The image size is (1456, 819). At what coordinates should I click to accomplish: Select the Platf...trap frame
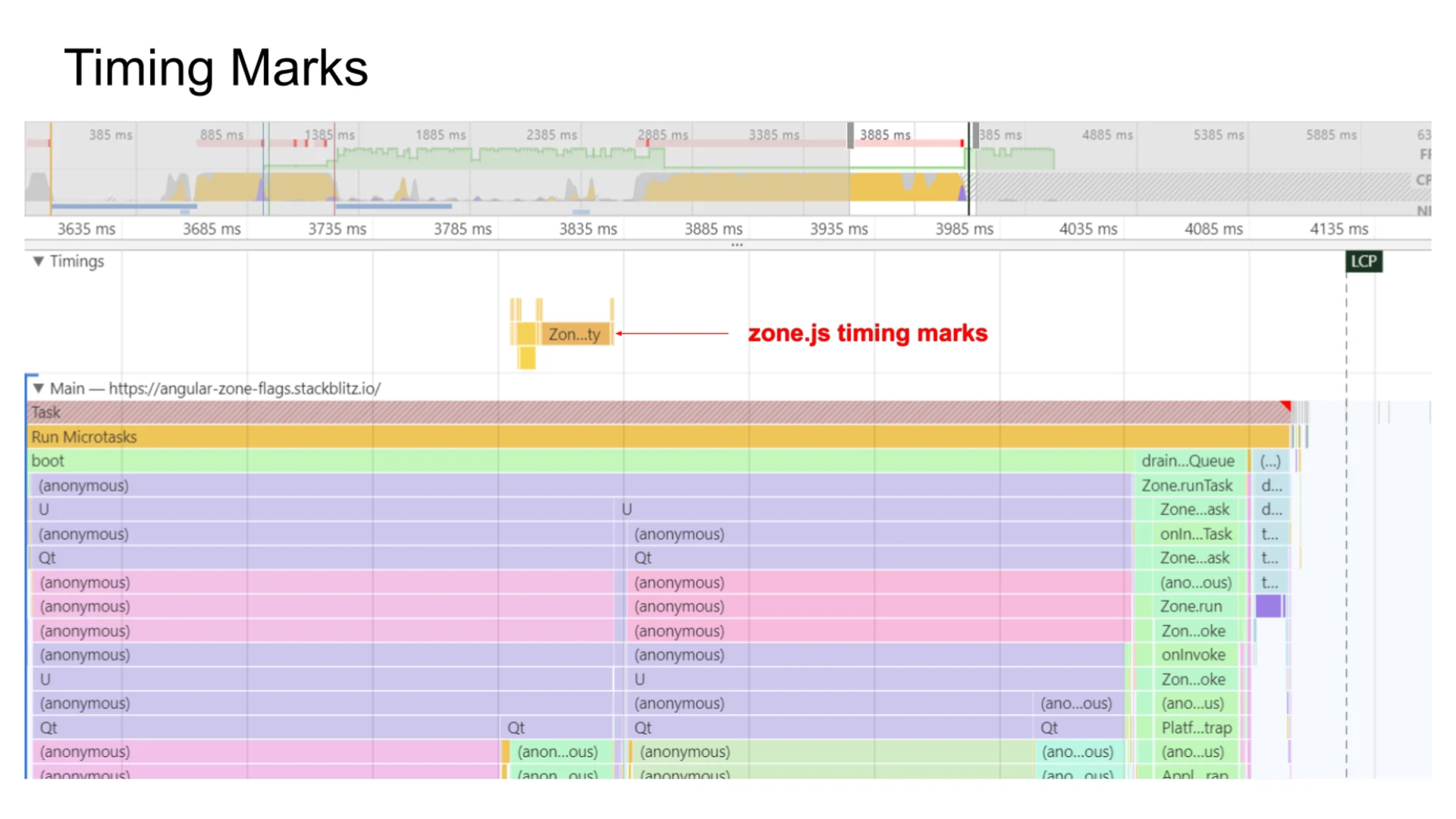point(1197,727)
